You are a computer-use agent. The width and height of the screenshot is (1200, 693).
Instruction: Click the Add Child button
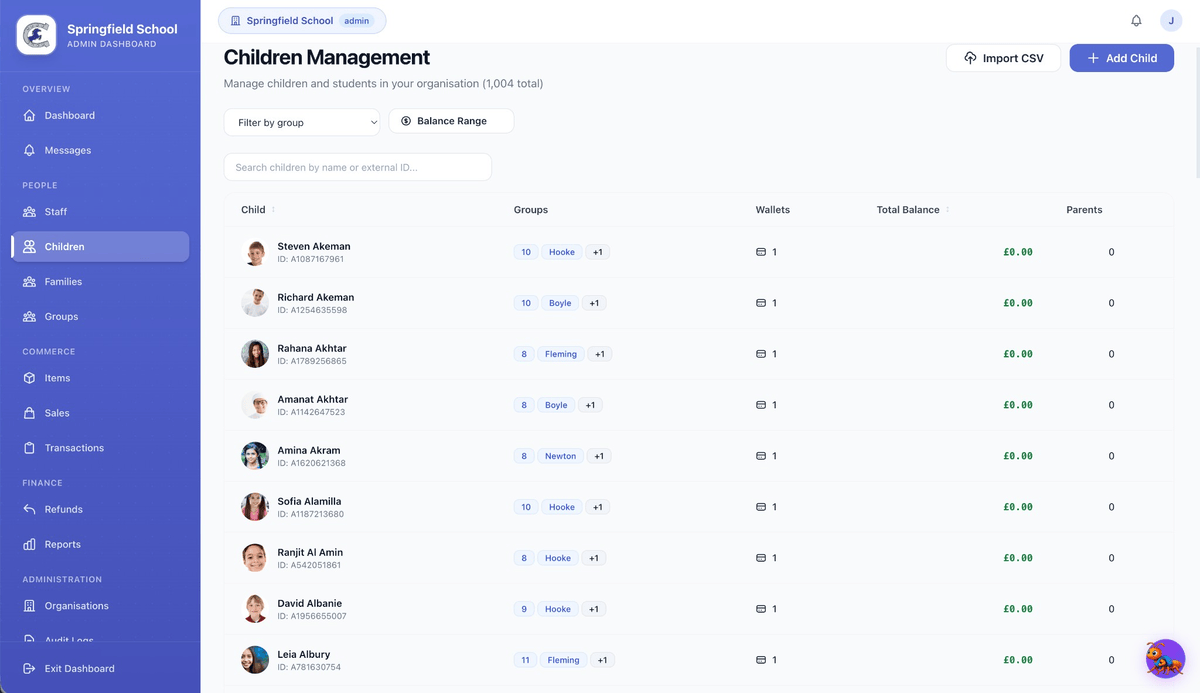click(1121, 57)
